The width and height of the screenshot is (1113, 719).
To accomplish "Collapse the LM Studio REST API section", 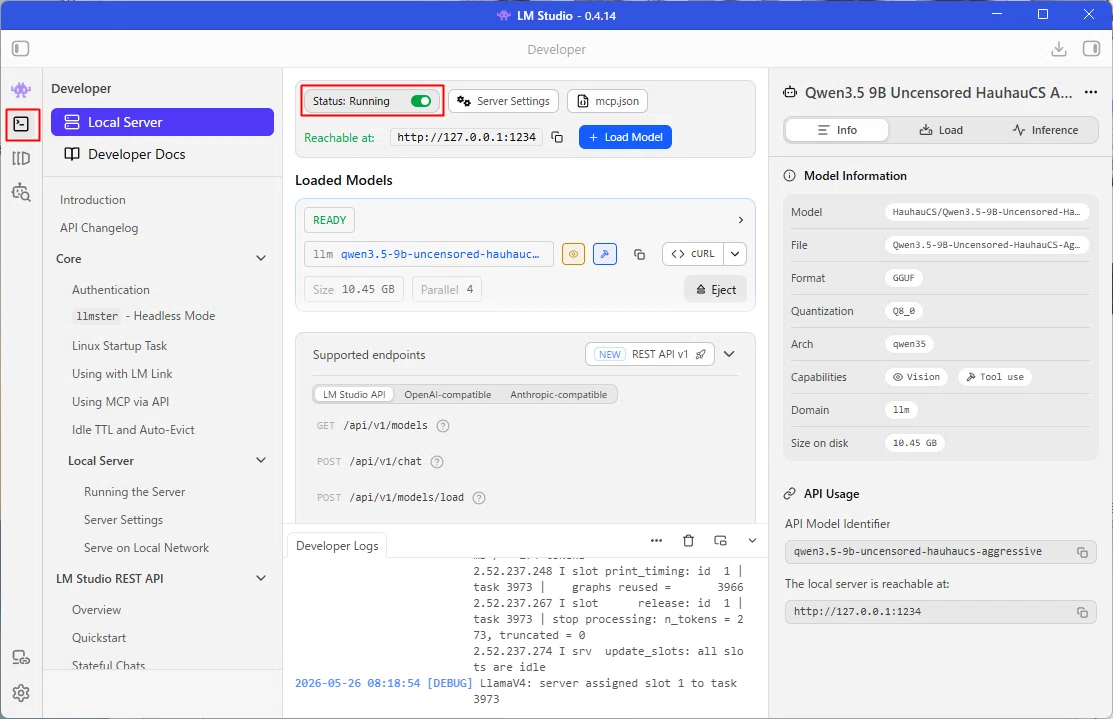I will tap(261, 578).
